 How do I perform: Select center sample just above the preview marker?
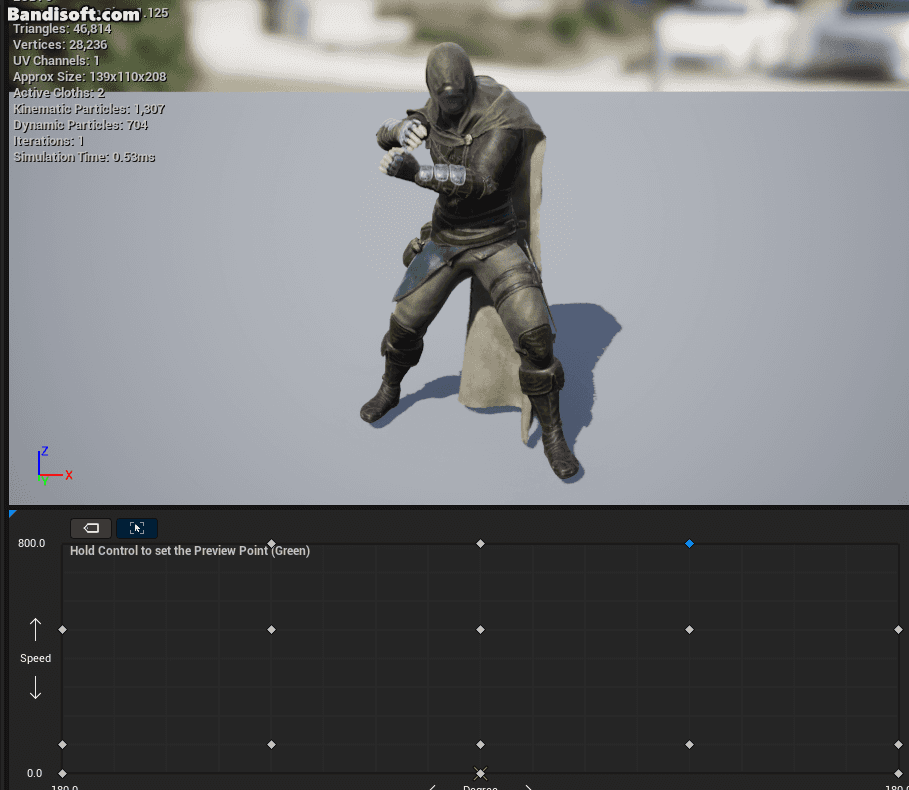click(x=480, y=745)
